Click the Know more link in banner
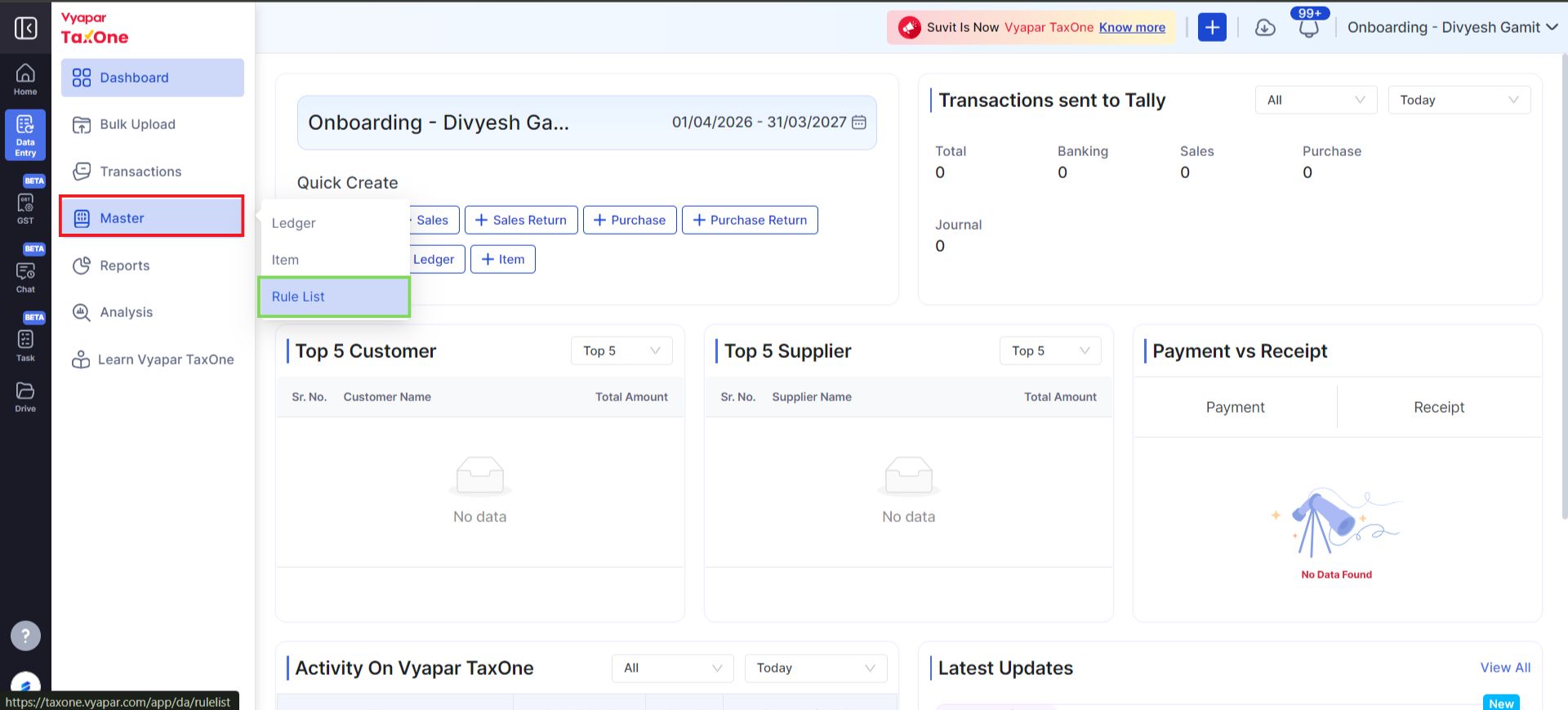1568x710 pixels. coord(1132,27)
